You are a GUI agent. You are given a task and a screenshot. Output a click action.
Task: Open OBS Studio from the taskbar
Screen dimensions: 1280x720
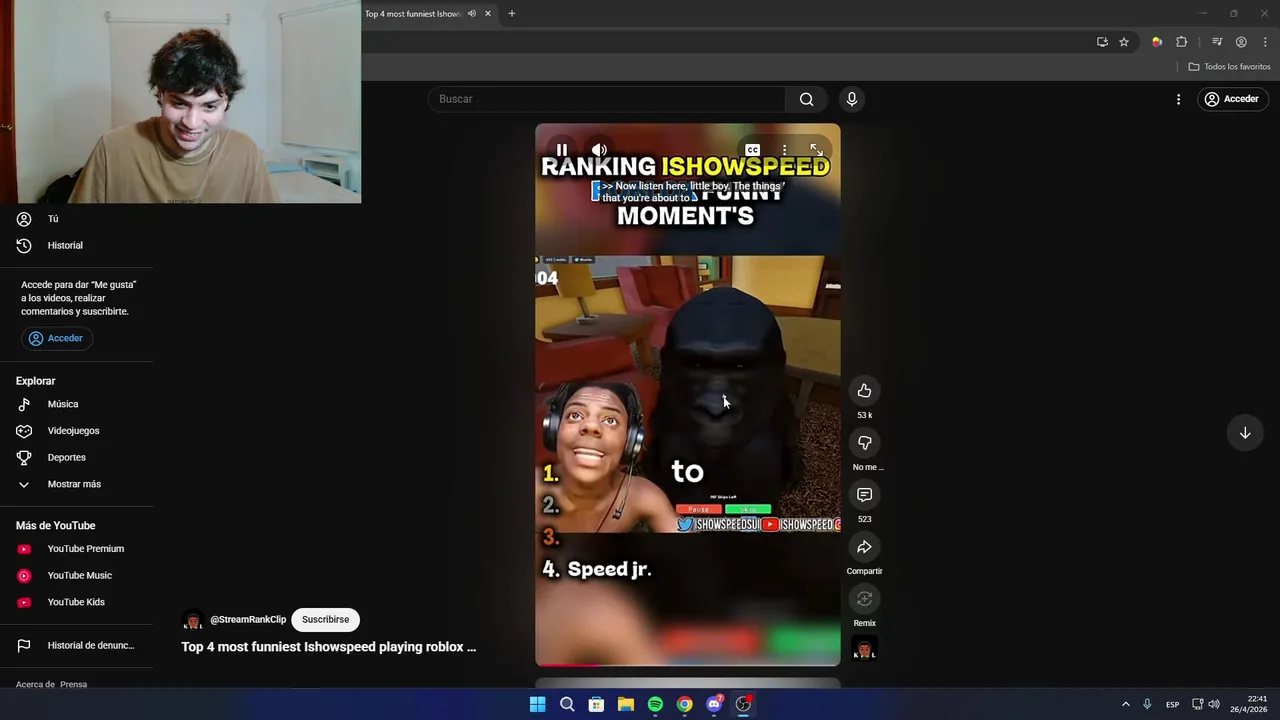[x=743, y=704]
